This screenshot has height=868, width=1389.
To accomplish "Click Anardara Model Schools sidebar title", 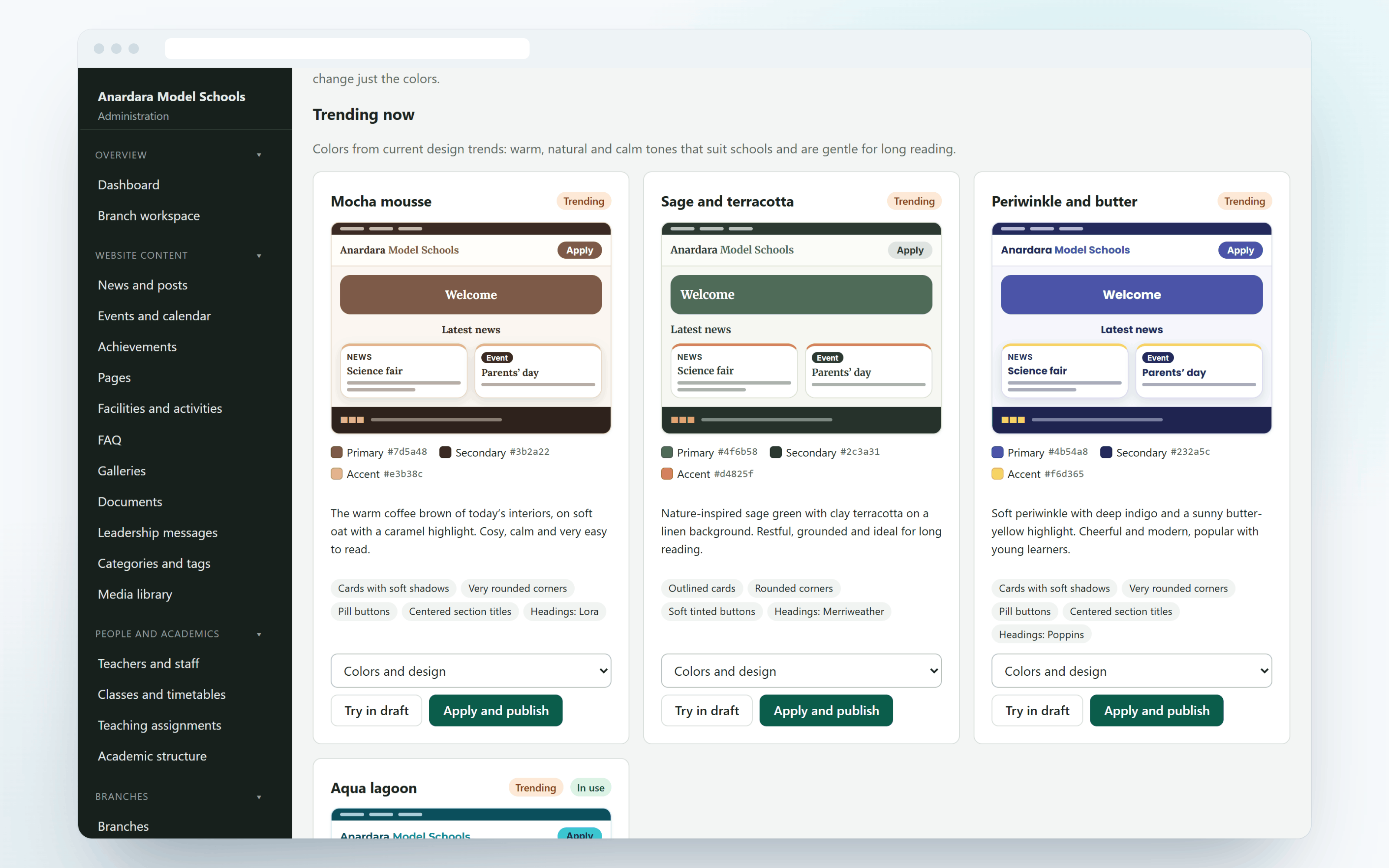I will click(x=171, y=96).
